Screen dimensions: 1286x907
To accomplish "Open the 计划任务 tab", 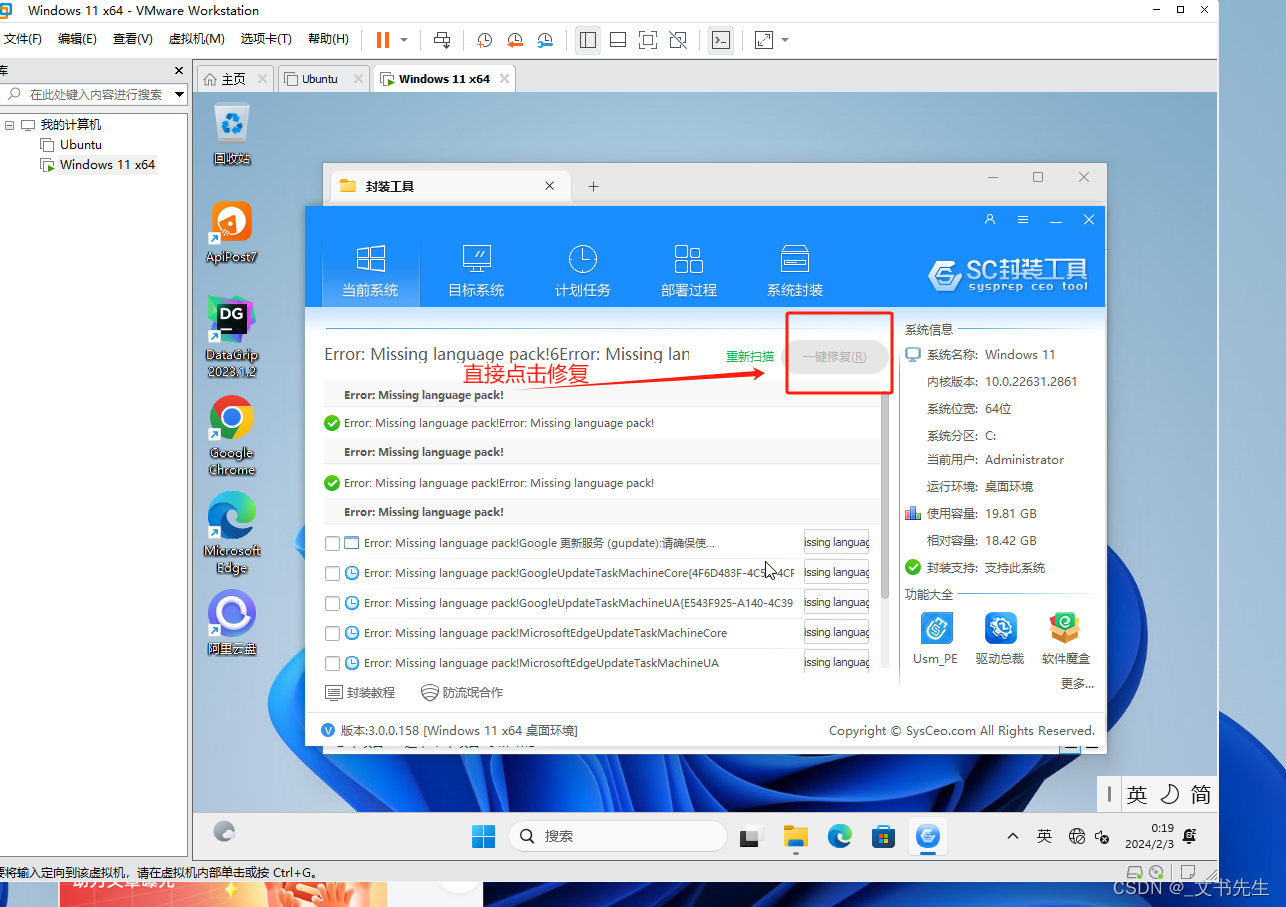I will [582, 272].
